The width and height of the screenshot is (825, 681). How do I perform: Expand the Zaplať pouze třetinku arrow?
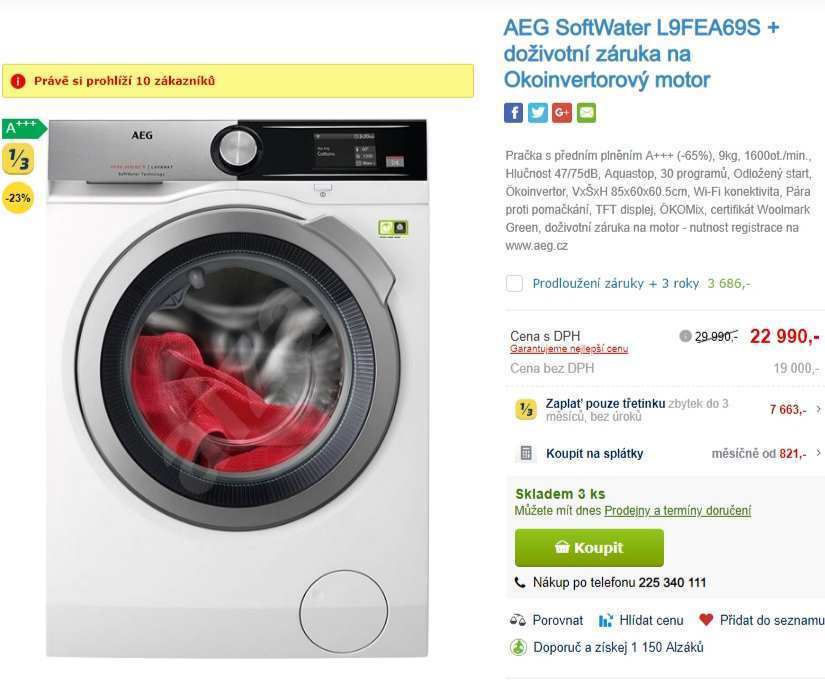pyautogui.click(x=818, y=409)
